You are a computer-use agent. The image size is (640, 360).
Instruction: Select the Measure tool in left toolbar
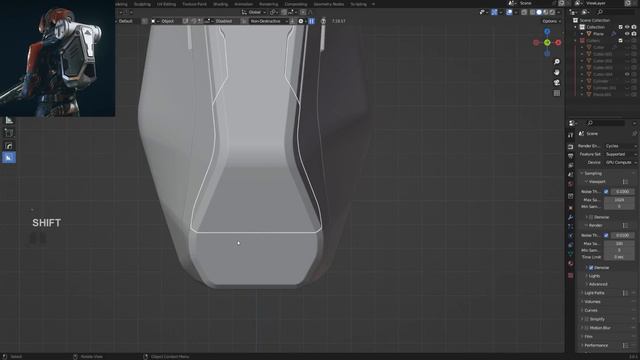pyautogui.click(x=9, y=120)
